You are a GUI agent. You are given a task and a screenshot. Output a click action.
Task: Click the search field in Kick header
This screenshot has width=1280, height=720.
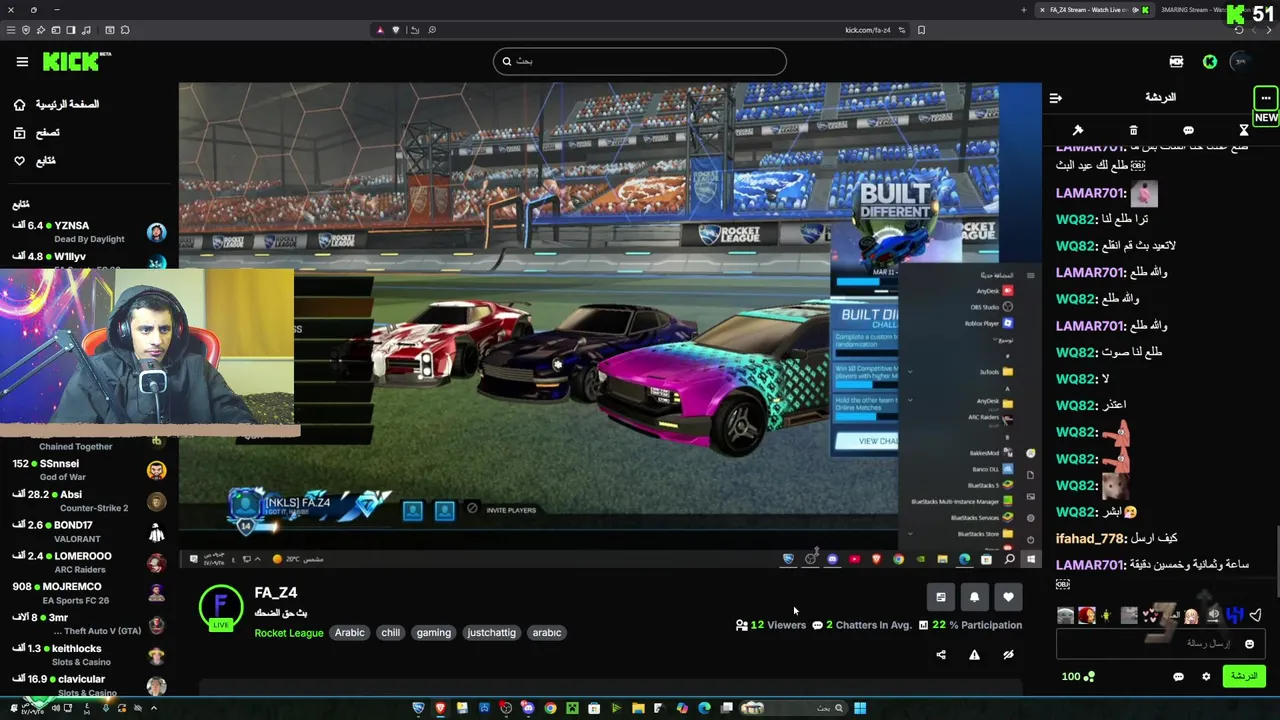[639, 61]
